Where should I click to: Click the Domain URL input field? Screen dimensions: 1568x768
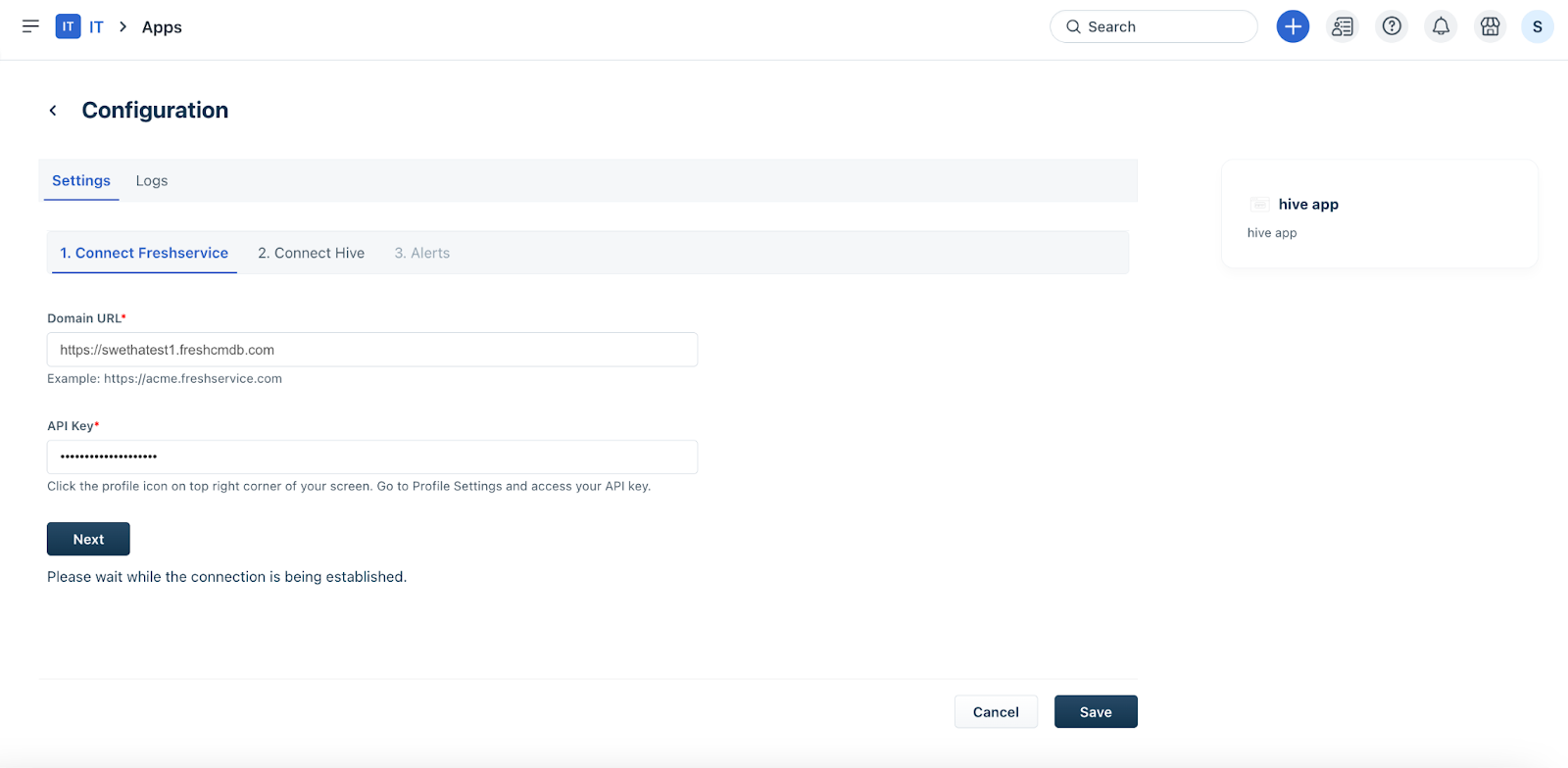click(372, 350)
